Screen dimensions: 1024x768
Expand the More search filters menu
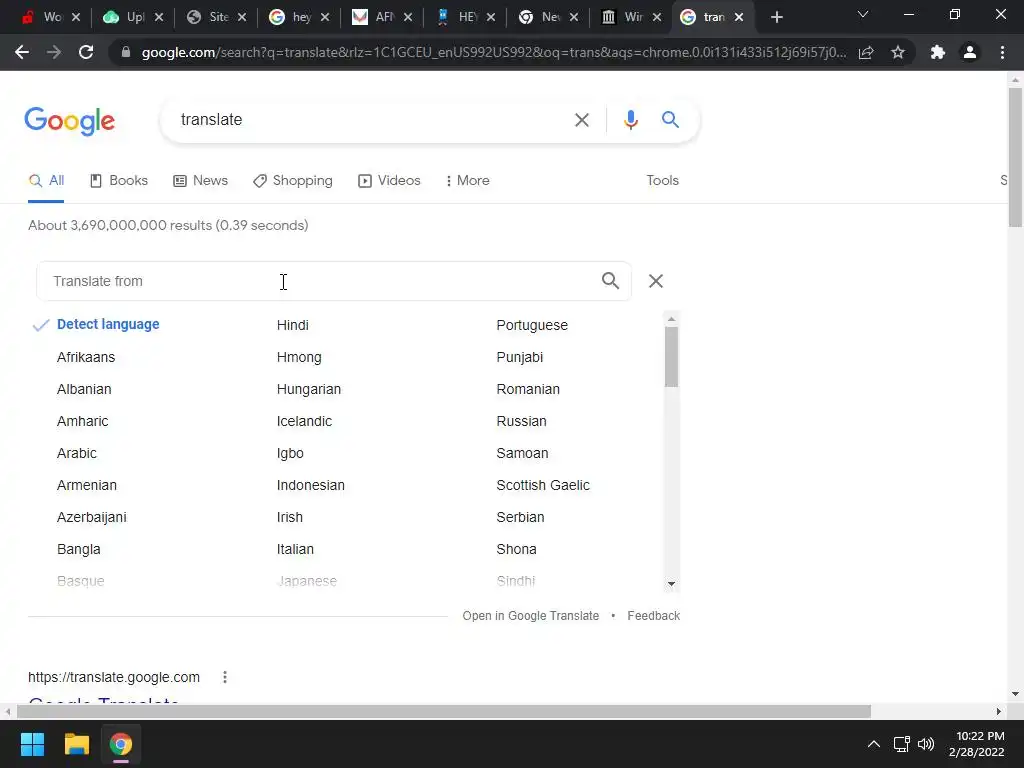pos(468,181)
